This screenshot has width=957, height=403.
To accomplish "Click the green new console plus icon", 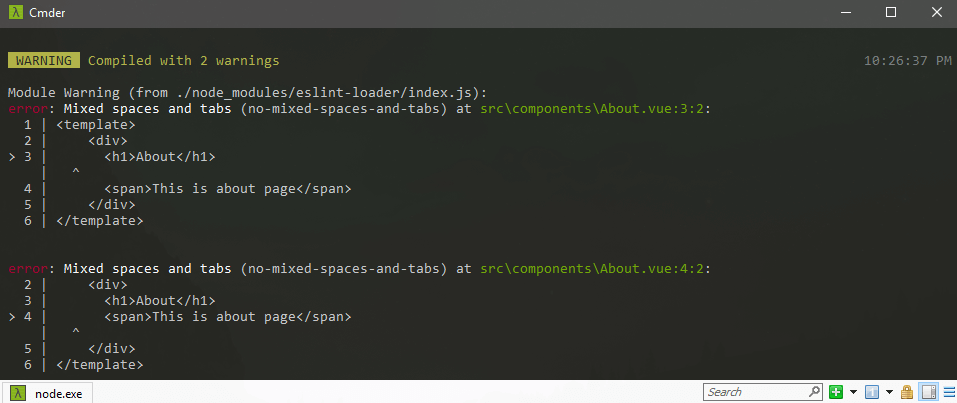I will coord(836,391).
